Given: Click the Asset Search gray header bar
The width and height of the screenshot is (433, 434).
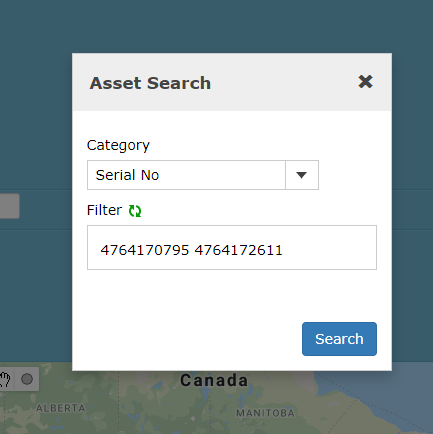Looking at the screenshot, I should (232, 82).
